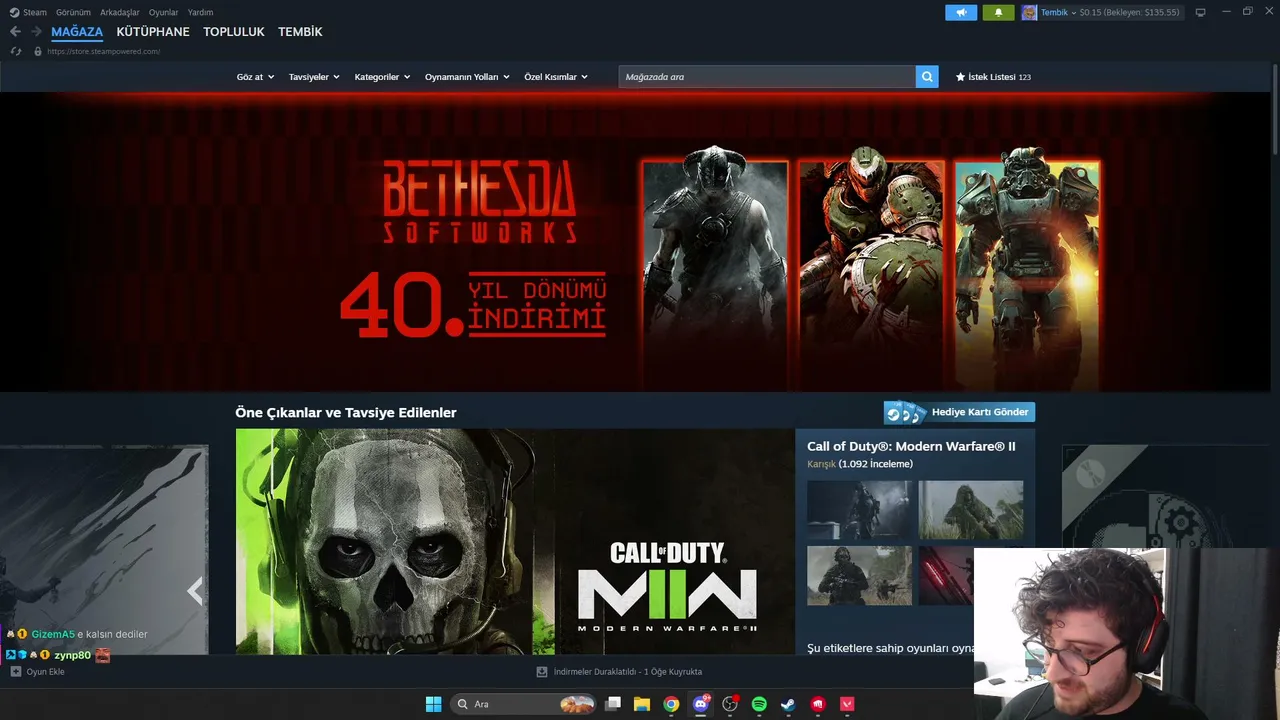Click the previous carousel arrow
Image resolution: width=1280 pixels, height=720 pixels.
click(195, 591)
